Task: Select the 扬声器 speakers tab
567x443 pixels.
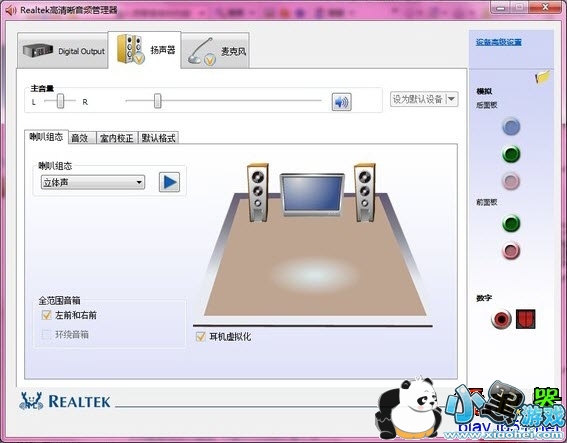Action: pos(145,50)
